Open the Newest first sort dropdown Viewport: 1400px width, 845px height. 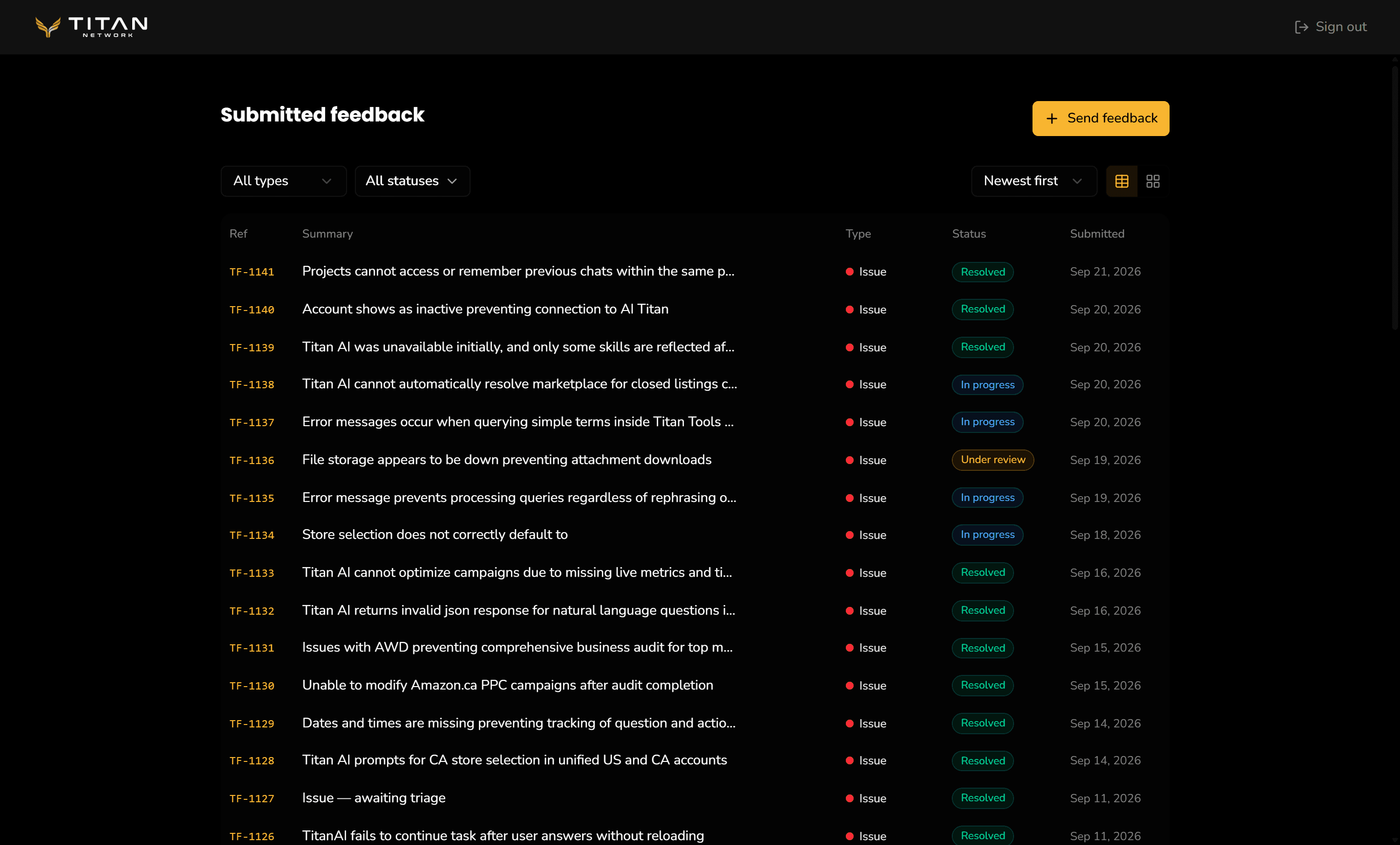[x=1033, y=181]
